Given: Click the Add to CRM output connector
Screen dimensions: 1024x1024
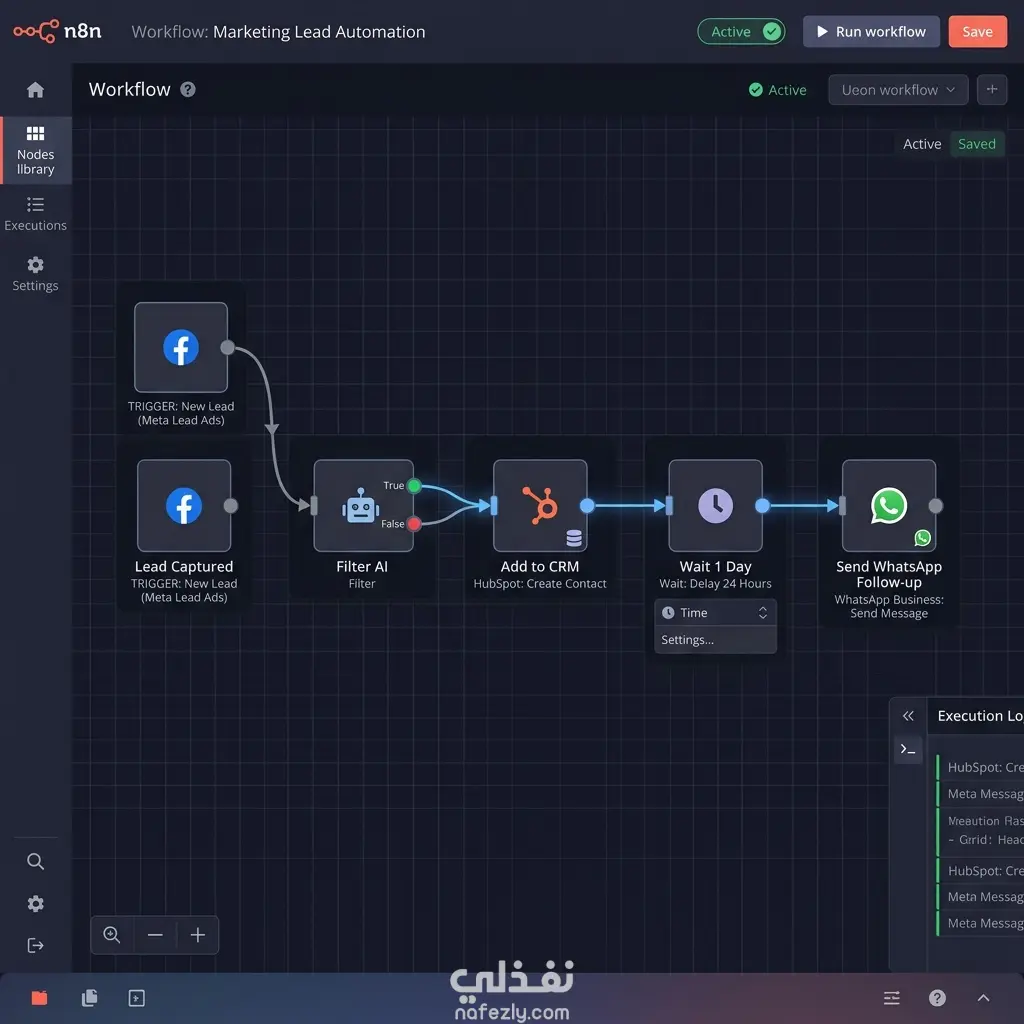Looking at the screenshot, I should [587, 505].
